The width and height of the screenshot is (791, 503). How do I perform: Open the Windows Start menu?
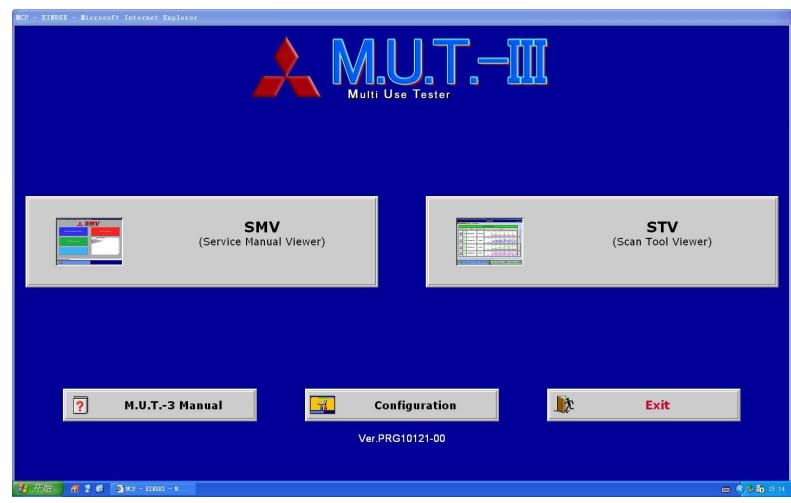pyautogui.click(x=38, y=488)
